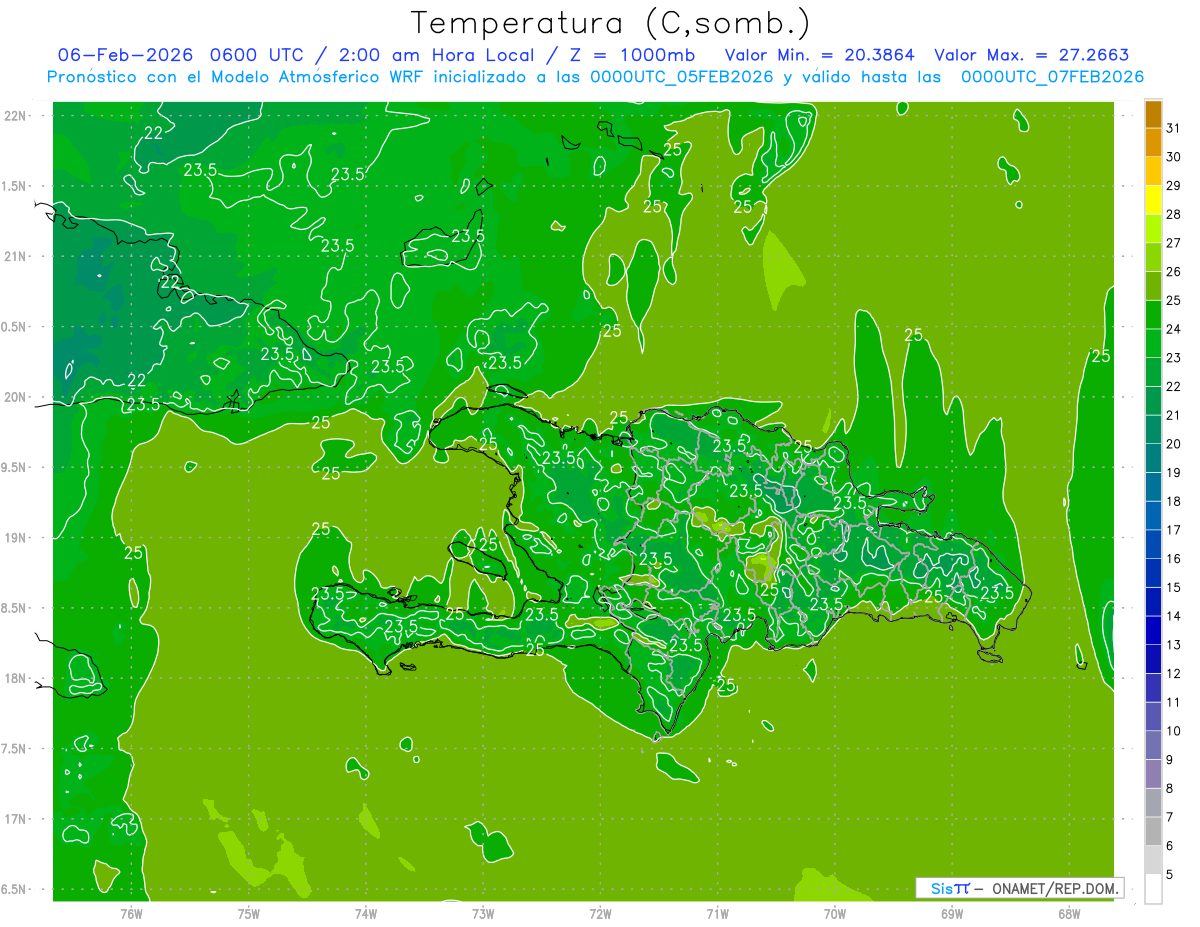Click the "72W" longitude axis label
1200x927 pixels.
(600, 913)
